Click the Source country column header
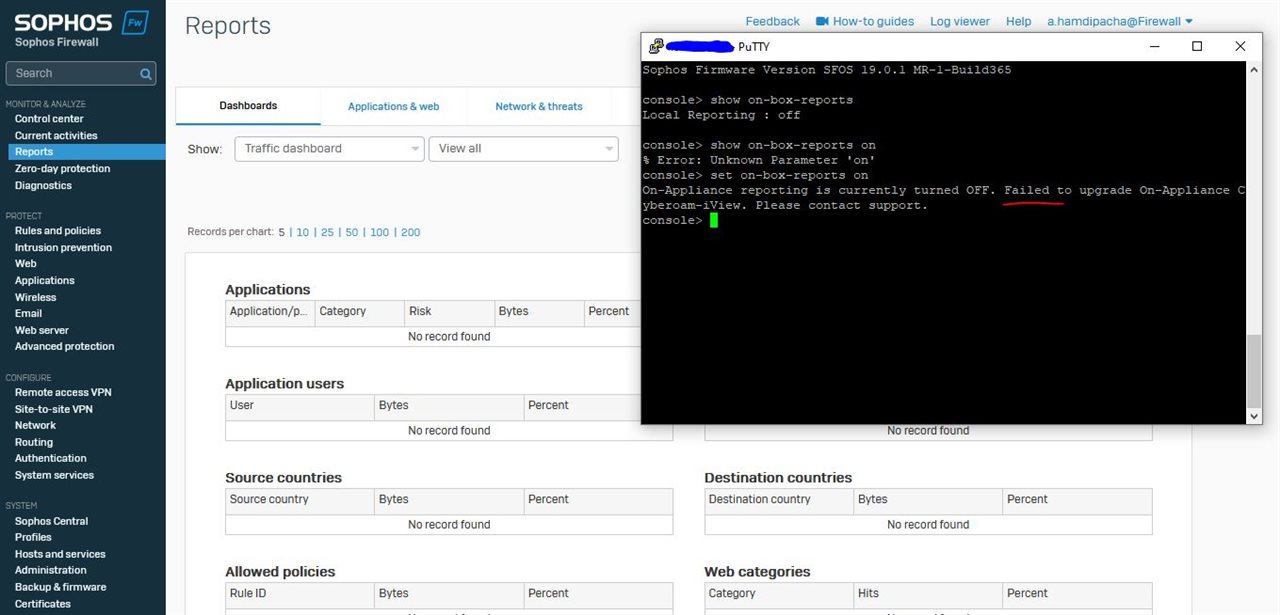 [300, 500]
